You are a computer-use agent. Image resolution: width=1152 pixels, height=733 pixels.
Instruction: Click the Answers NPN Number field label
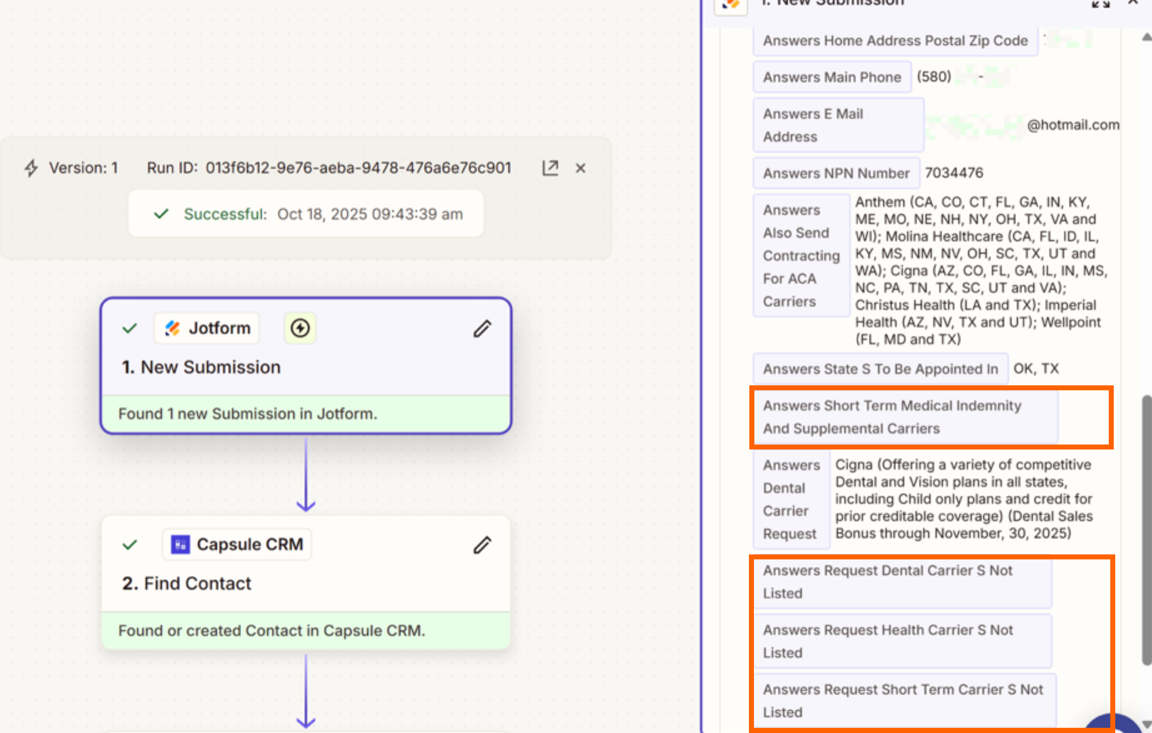pos(836,173)
